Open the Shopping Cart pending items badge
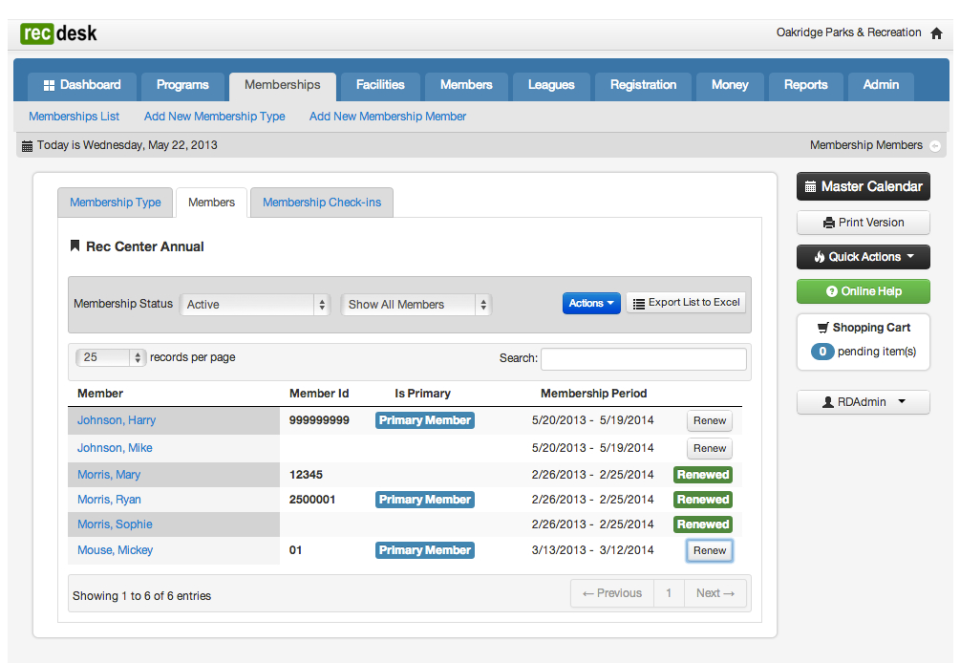 coord(822,351)
